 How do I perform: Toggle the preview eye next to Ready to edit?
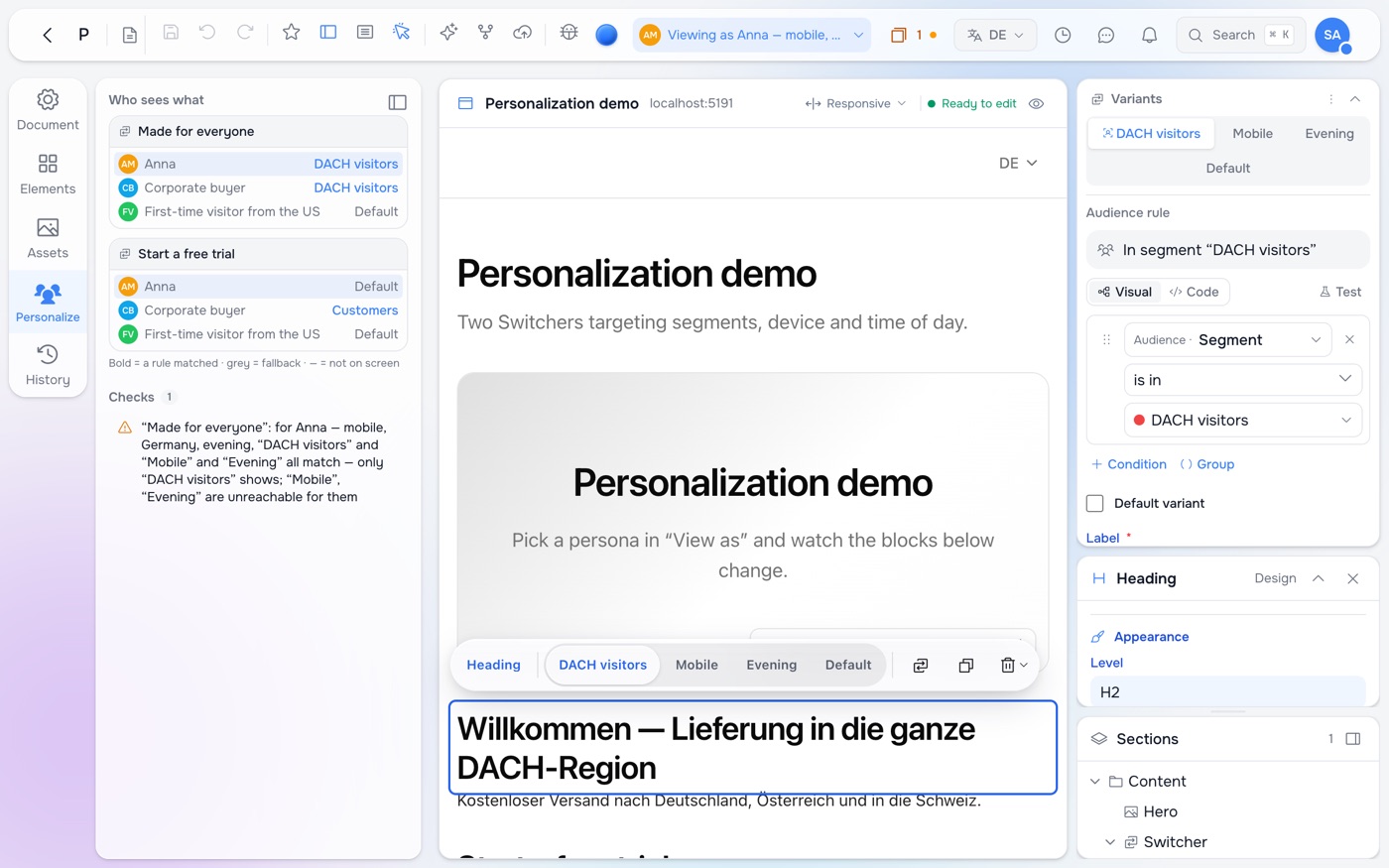tap(1036, 103)
